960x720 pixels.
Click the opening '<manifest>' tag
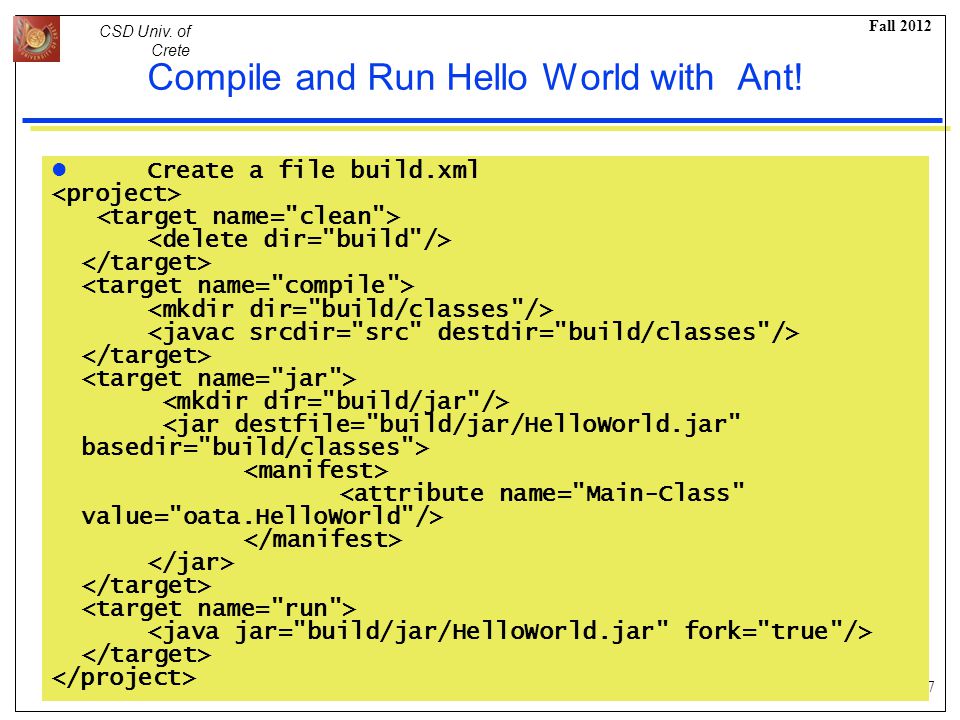[x=316, y=470]
